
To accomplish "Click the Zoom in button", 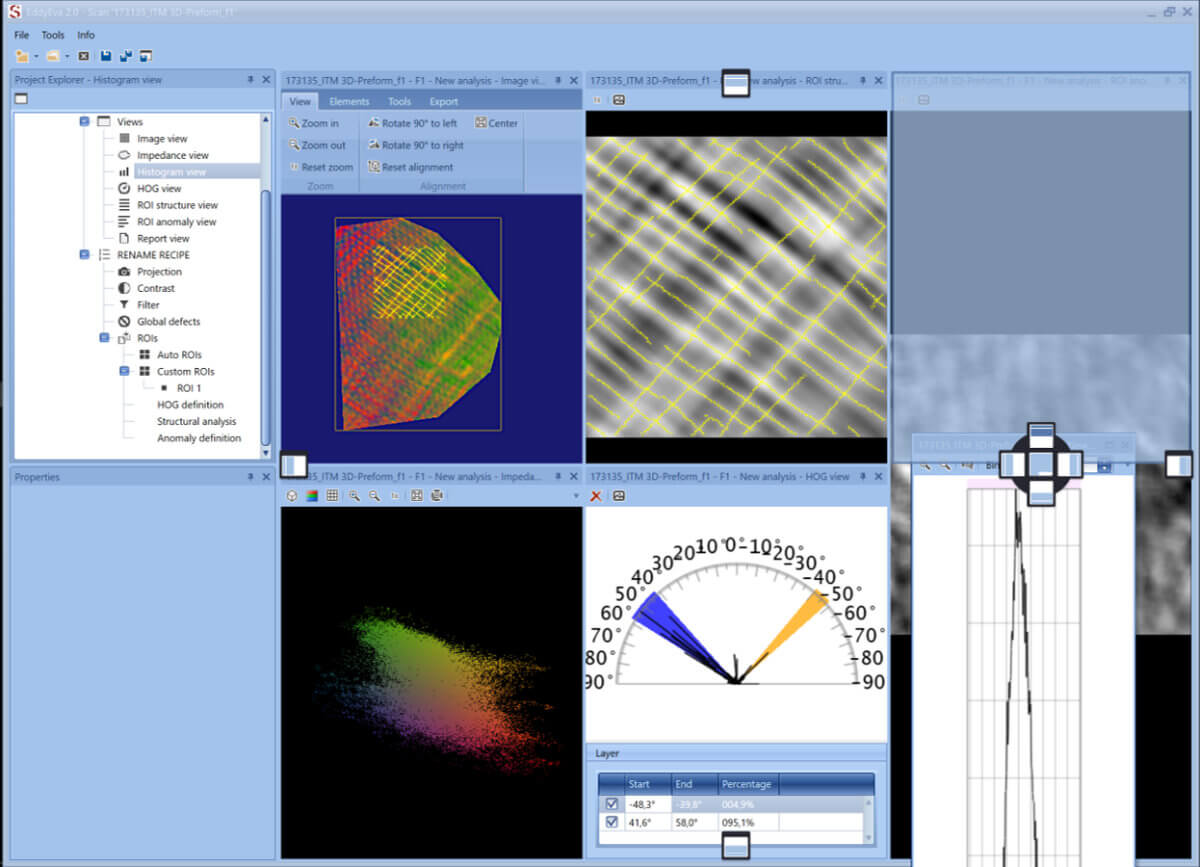I will point(313,123).
